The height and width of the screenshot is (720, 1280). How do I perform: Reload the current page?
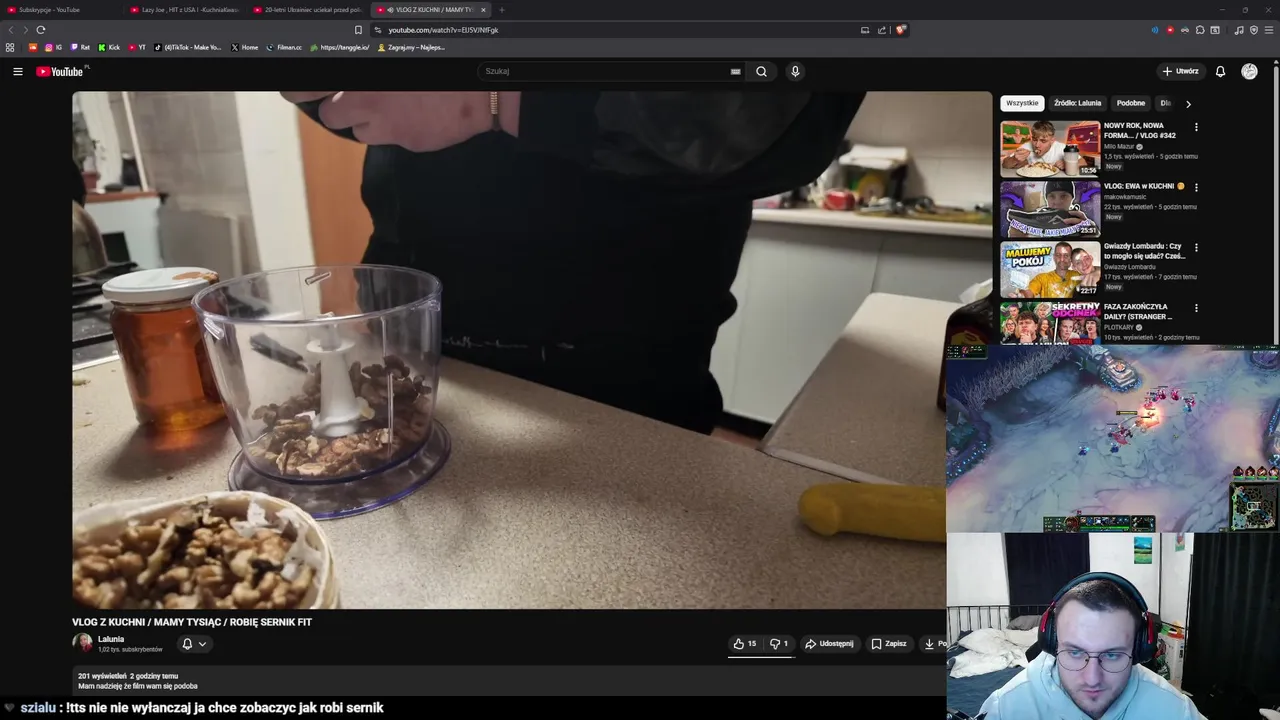tap(41, 30)
